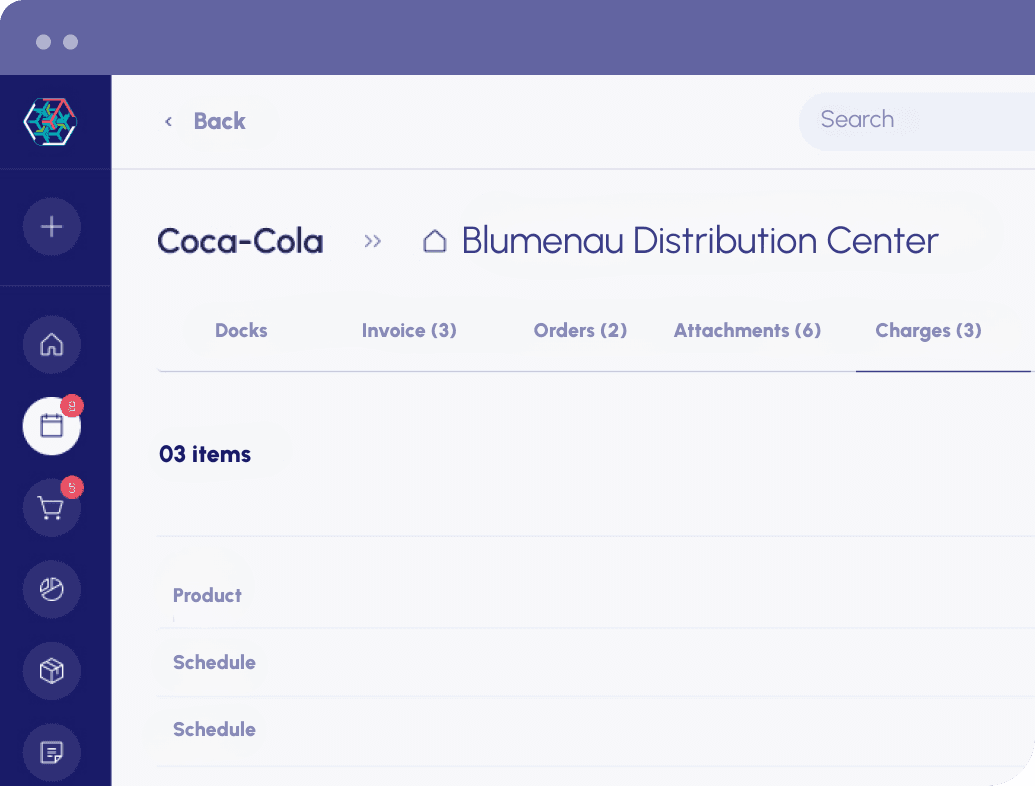Click the Coca-Cola breadcrumb link
Viewport: 1035px width, 786px height.
[240, 241]
